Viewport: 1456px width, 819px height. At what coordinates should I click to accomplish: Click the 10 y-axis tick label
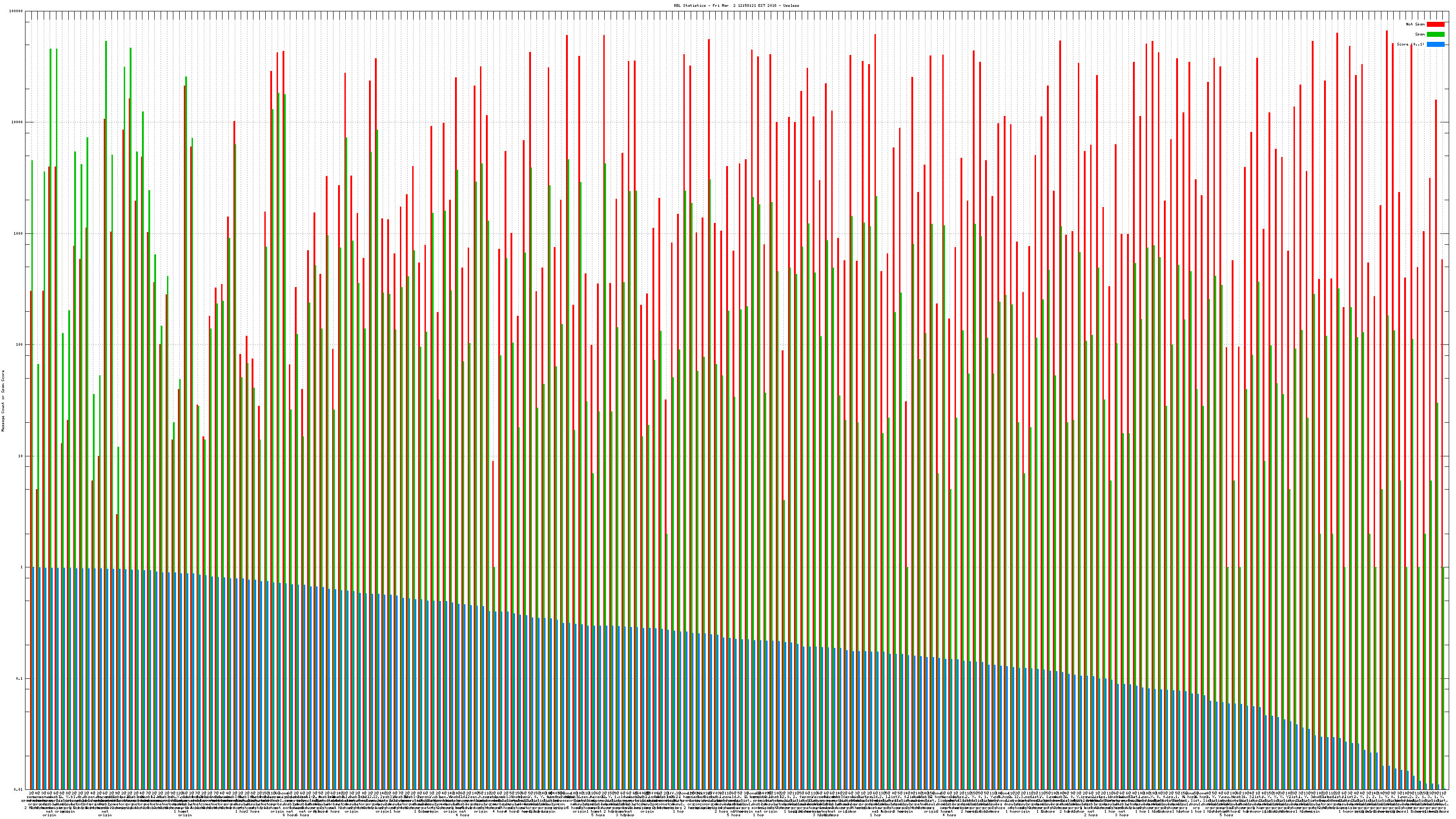pos(21,456)
